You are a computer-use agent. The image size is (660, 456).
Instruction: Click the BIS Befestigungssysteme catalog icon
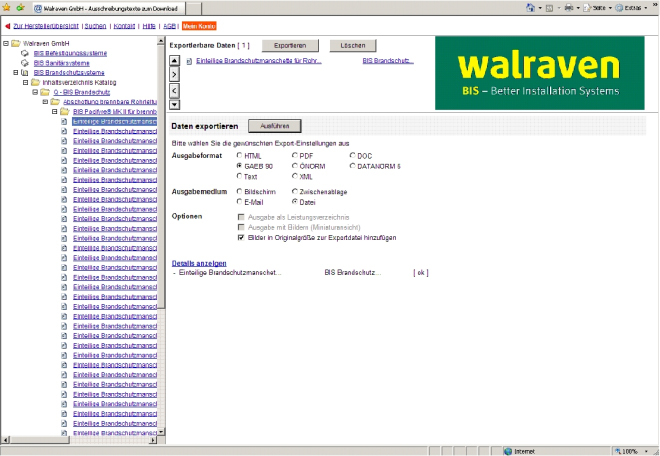coord(25,53)
